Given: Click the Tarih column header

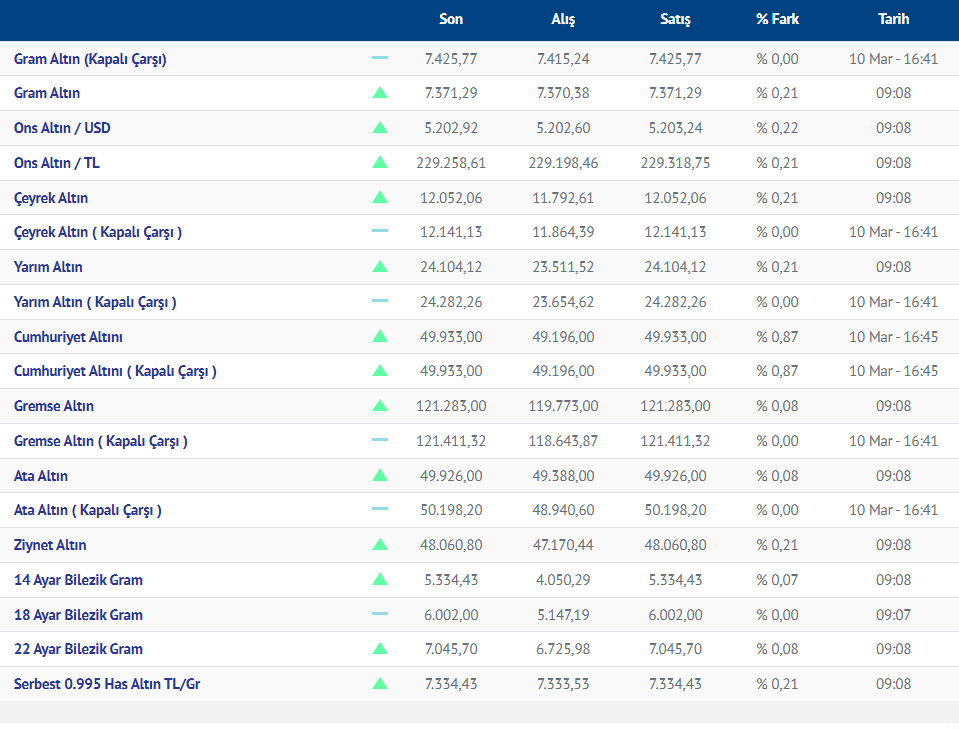Looking at the screenshot, I should point(893,19).
